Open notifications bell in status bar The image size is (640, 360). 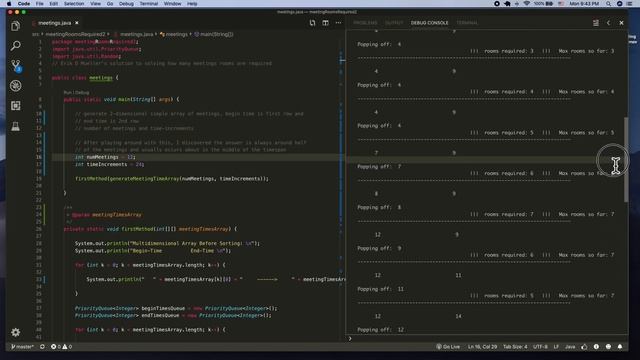[x=620, y=347]
